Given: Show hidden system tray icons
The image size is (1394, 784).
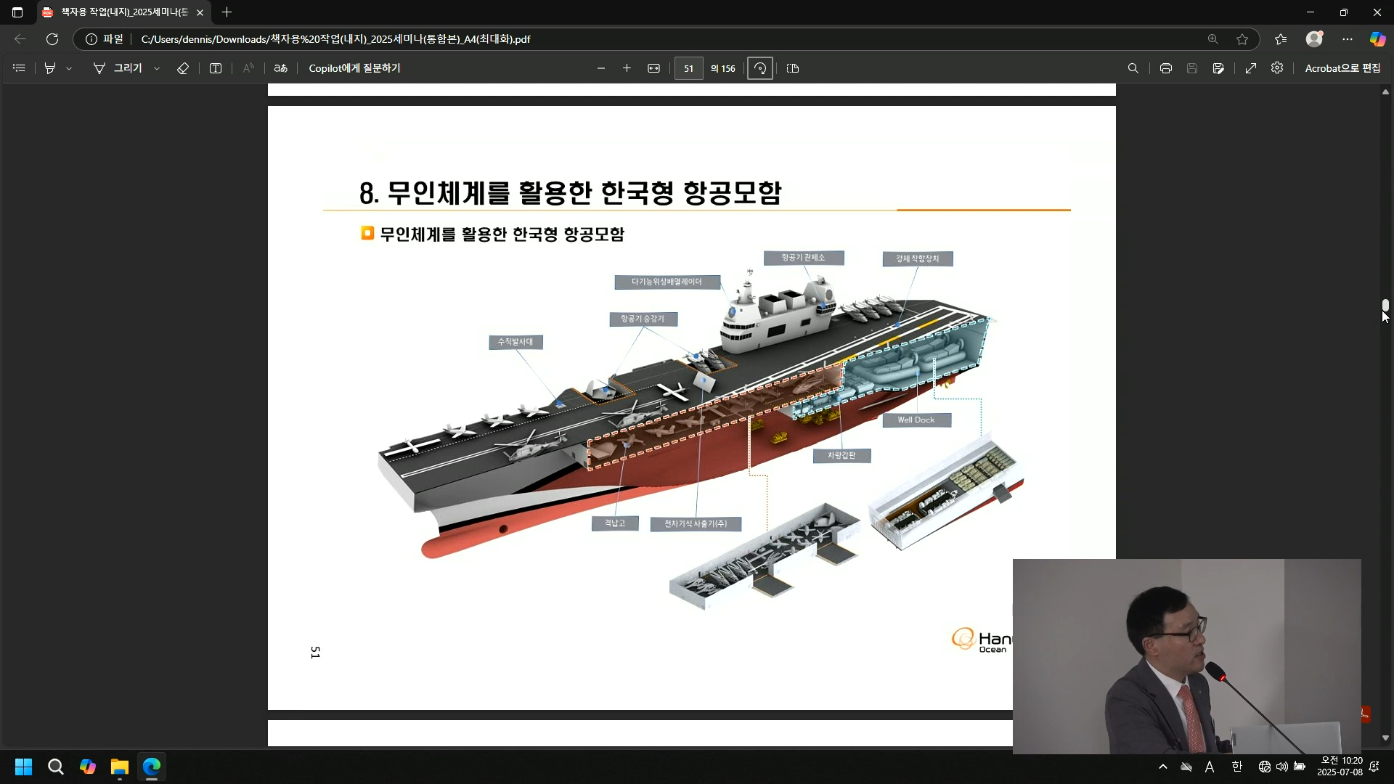Looking at the screenshot, I should [x=1162, y=767].
